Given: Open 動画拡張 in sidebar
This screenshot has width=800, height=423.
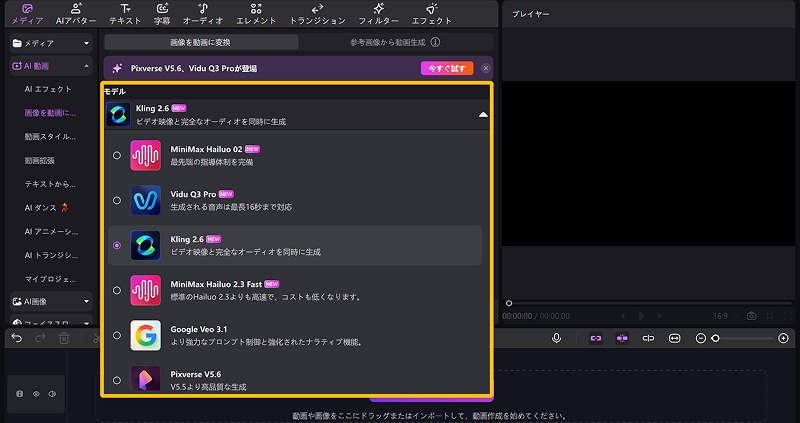Looking at the screenshot, I should coord(40,160).
